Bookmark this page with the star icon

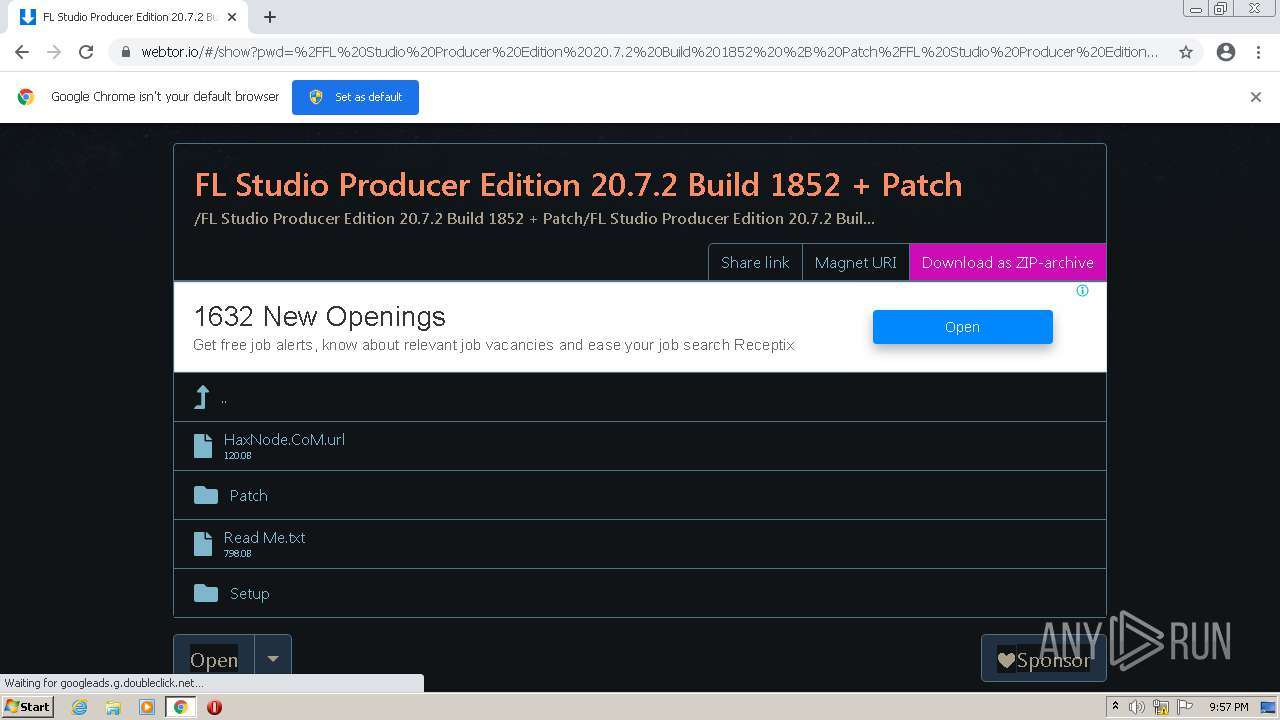1186,52
